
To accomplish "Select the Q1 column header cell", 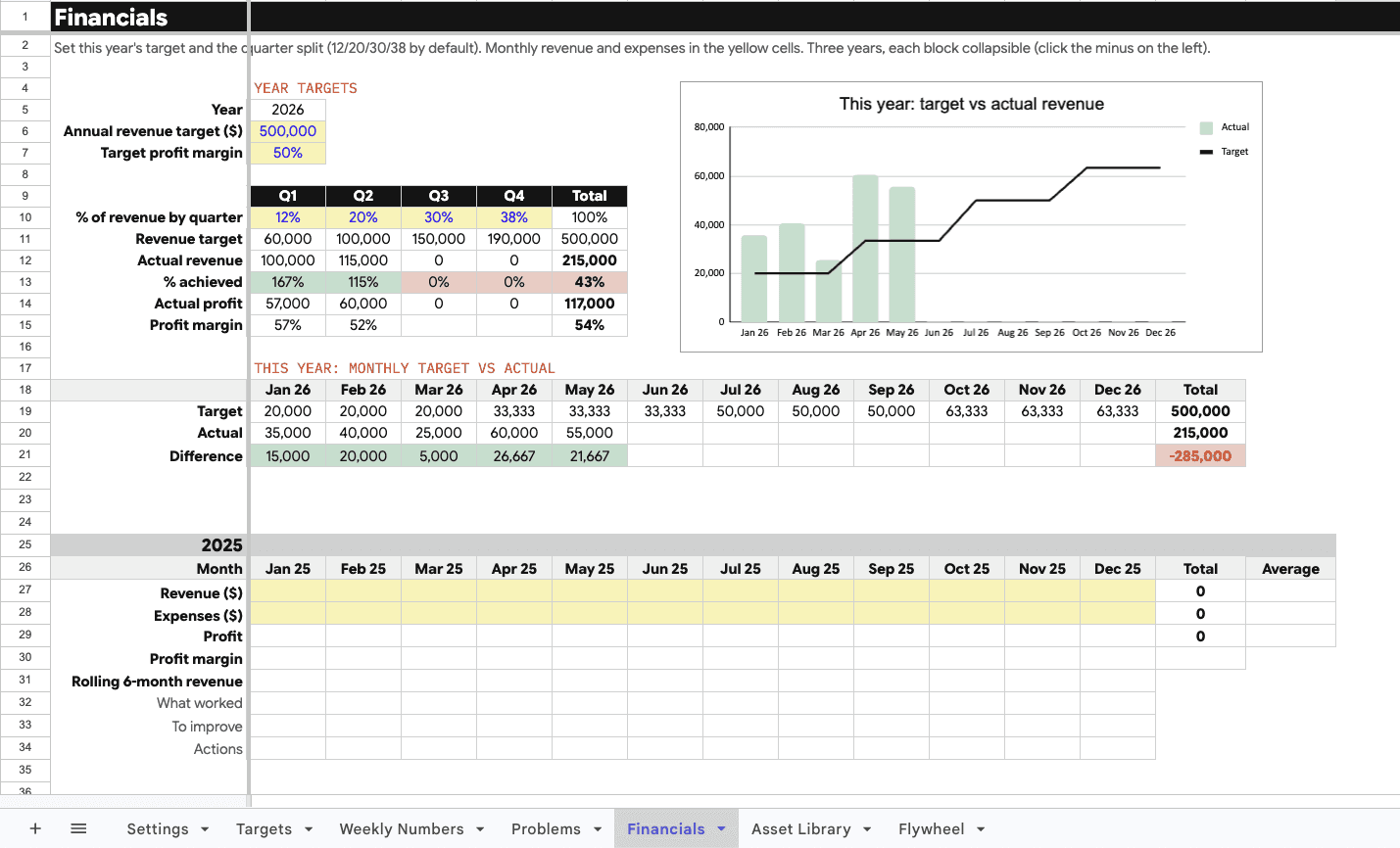I will click(x=288, y=196).
